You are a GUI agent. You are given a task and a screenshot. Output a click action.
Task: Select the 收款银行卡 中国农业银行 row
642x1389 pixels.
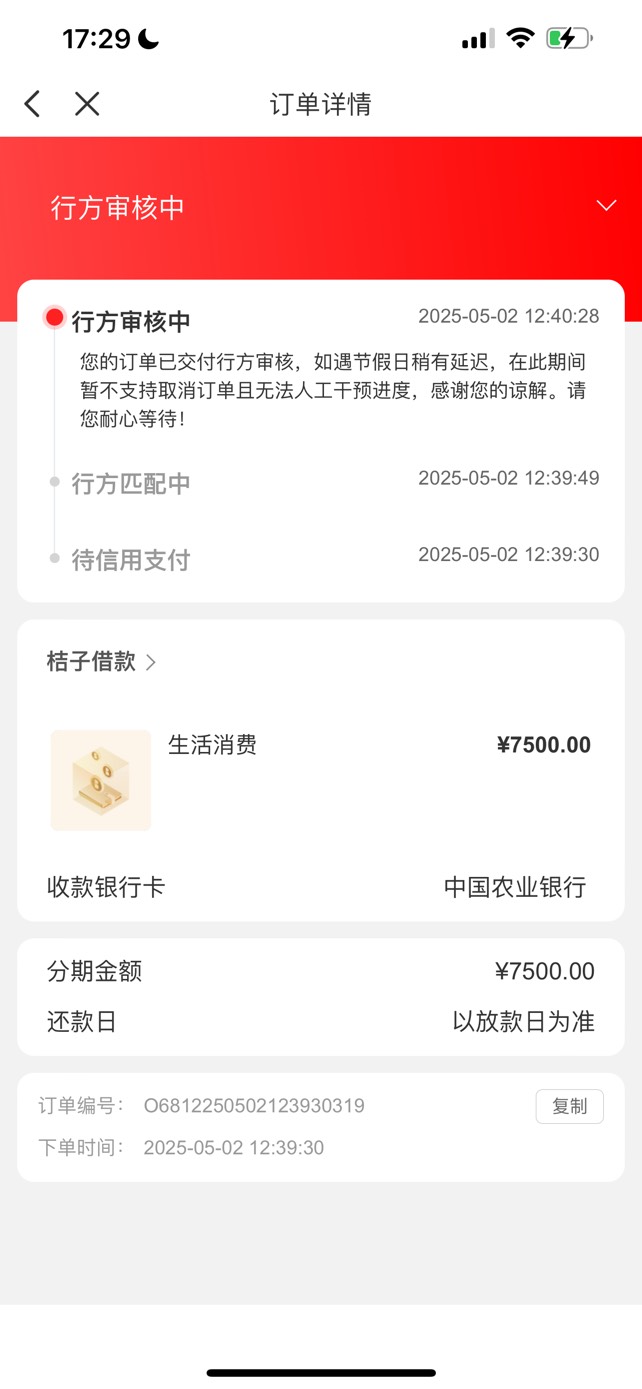[x=321, y=887]
